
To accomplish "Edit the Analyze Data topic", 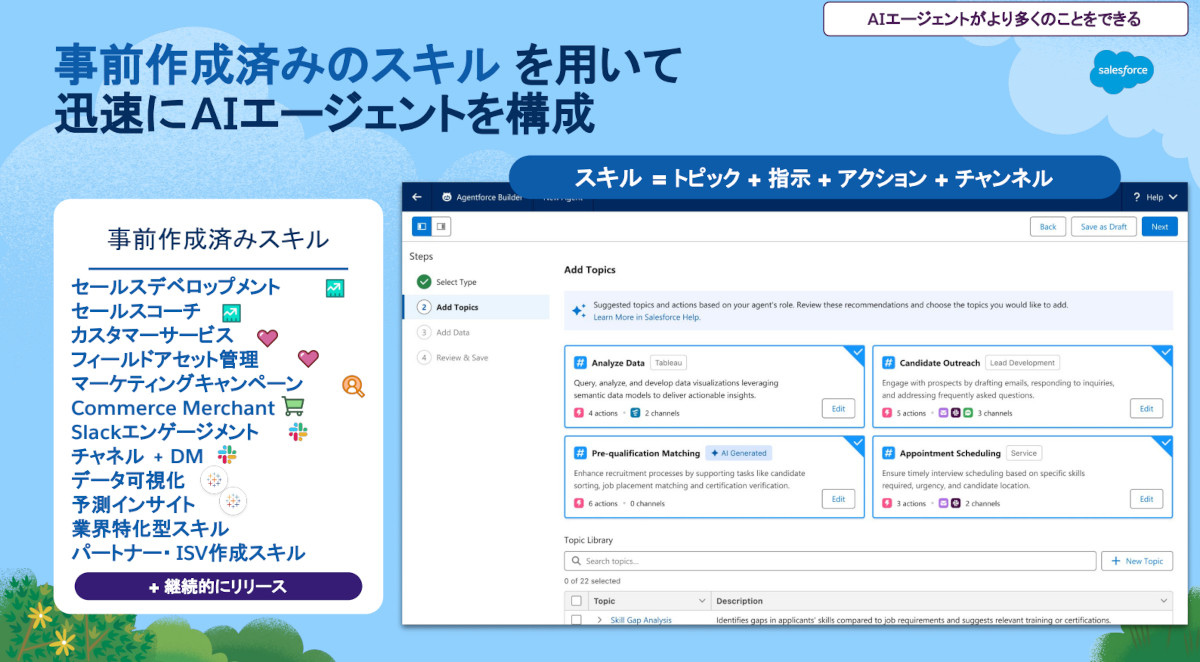I will click(838, 408).
